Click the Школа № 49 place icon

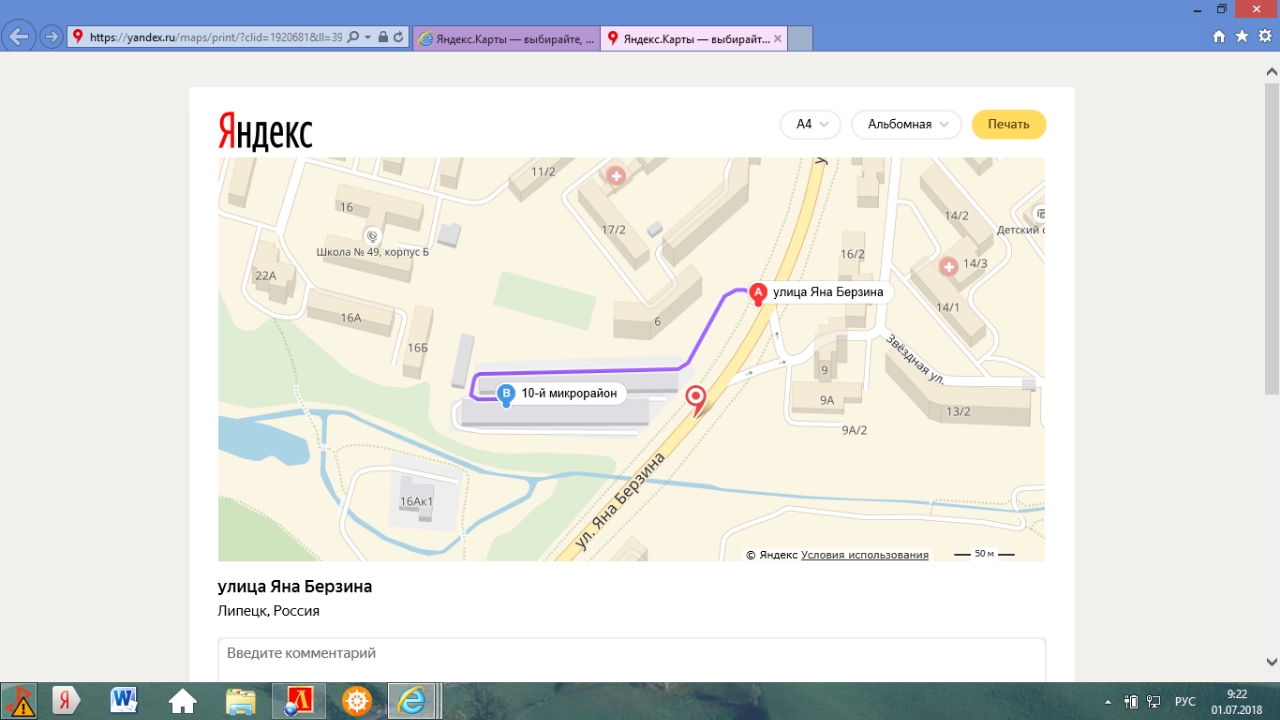coord(372,236)
